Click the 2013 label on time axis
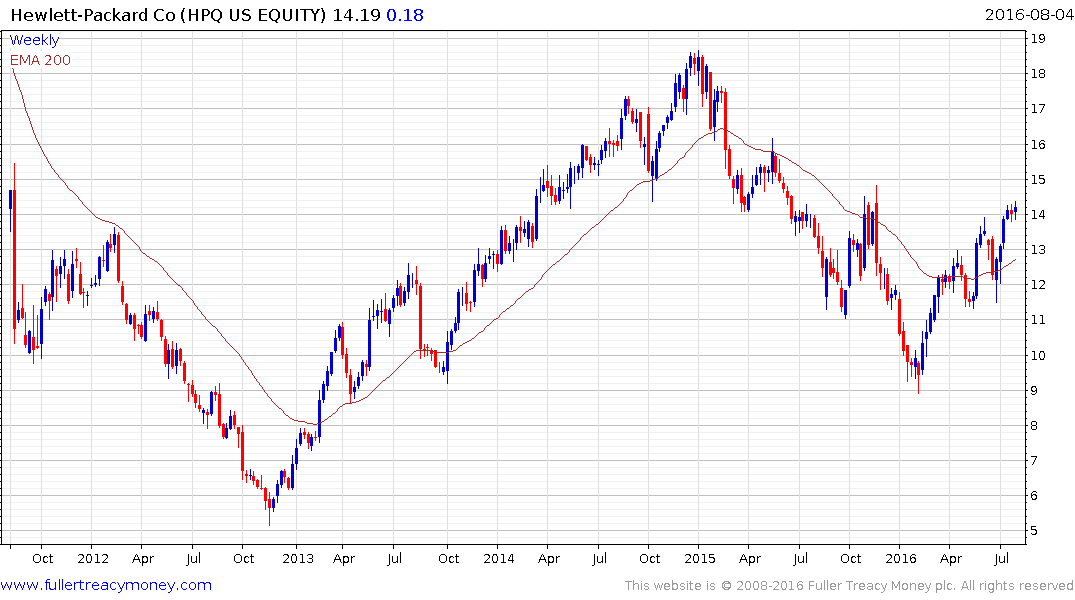The height and width of the screenshot is (600, 1075). click(x=298, y=558)
